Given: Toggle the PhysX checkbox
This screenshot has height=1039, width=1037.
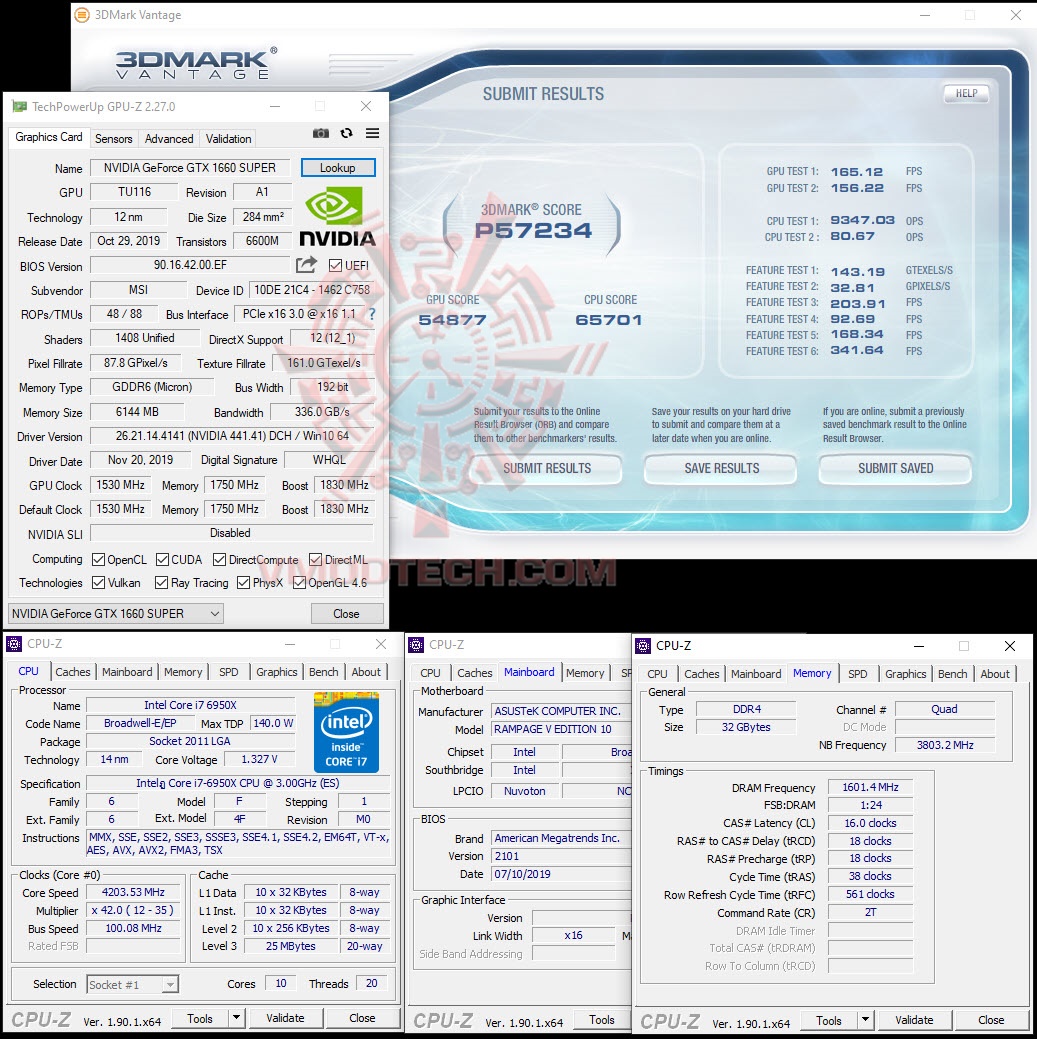Looking at the screenshot, I should (243, 582).
